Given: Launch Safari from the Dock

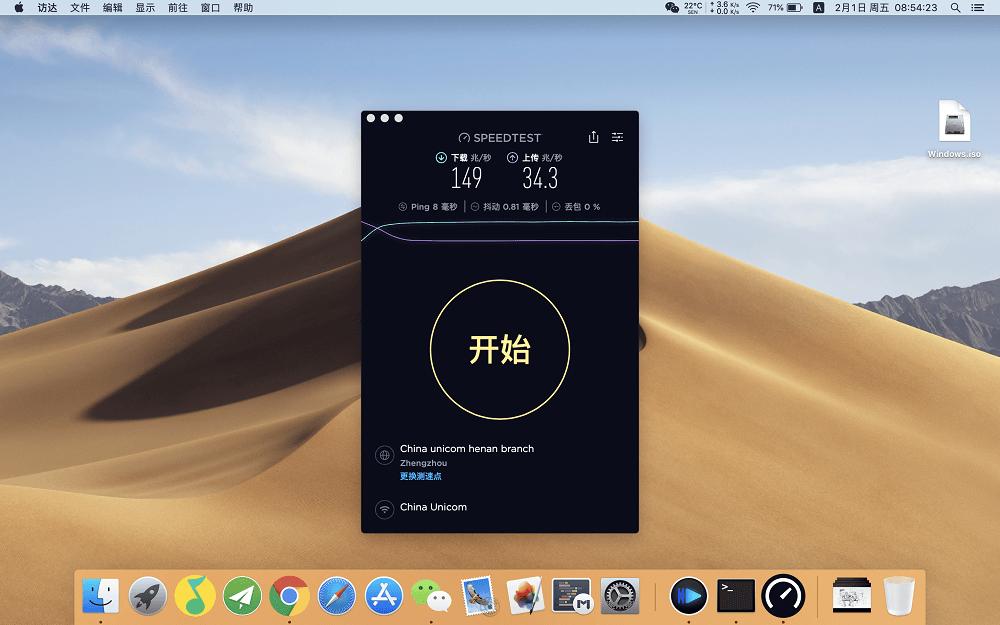Looking at the screenshot, I should (337, 595).
